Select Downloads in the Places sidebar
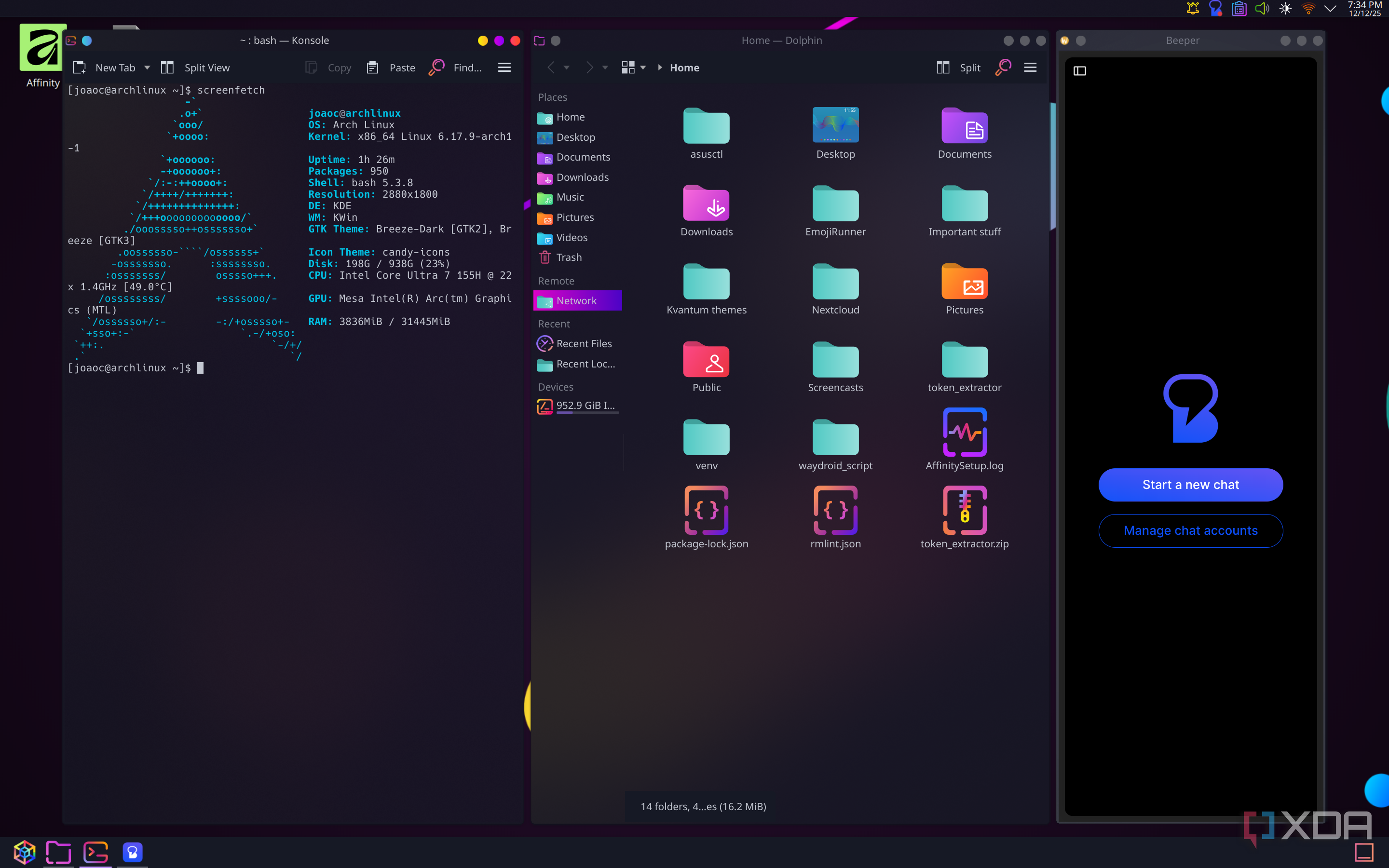This screenshot has width=1389, height=868. pos(582,177)
